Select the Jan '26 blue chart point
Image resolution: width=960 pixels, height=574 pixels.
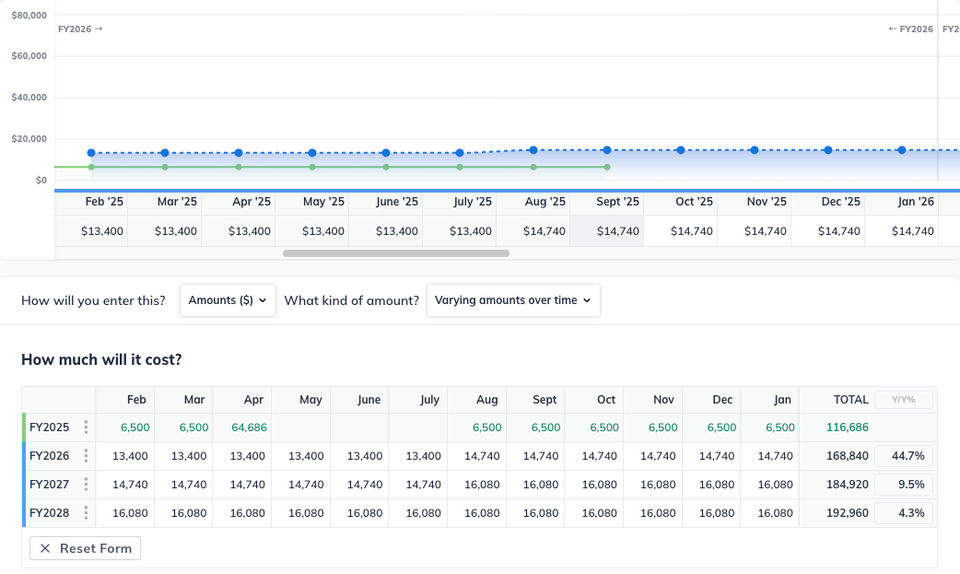(902, 150)
